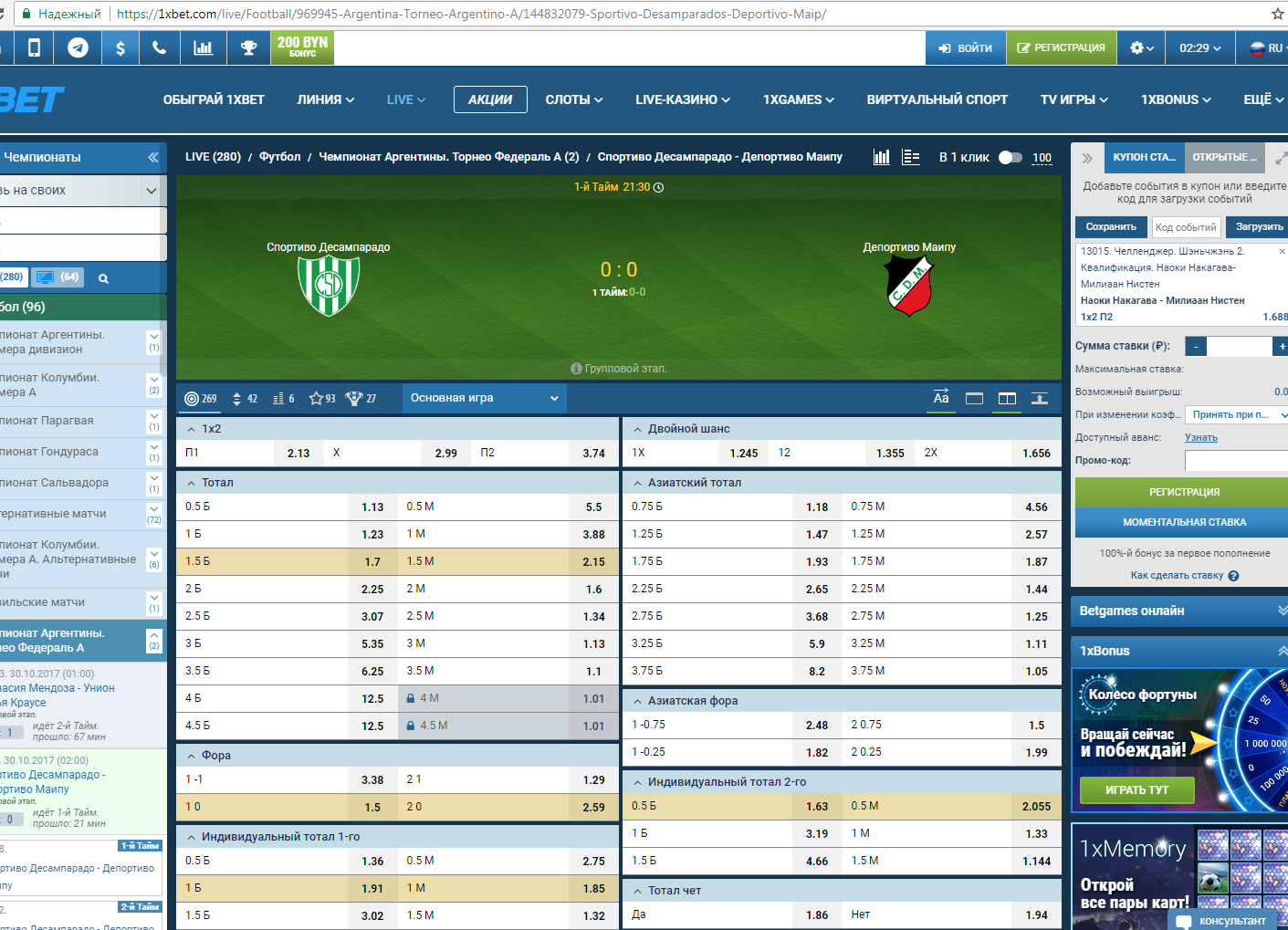Open the Принять при изменении коэффициентов dropdown

coord(1237,414)
